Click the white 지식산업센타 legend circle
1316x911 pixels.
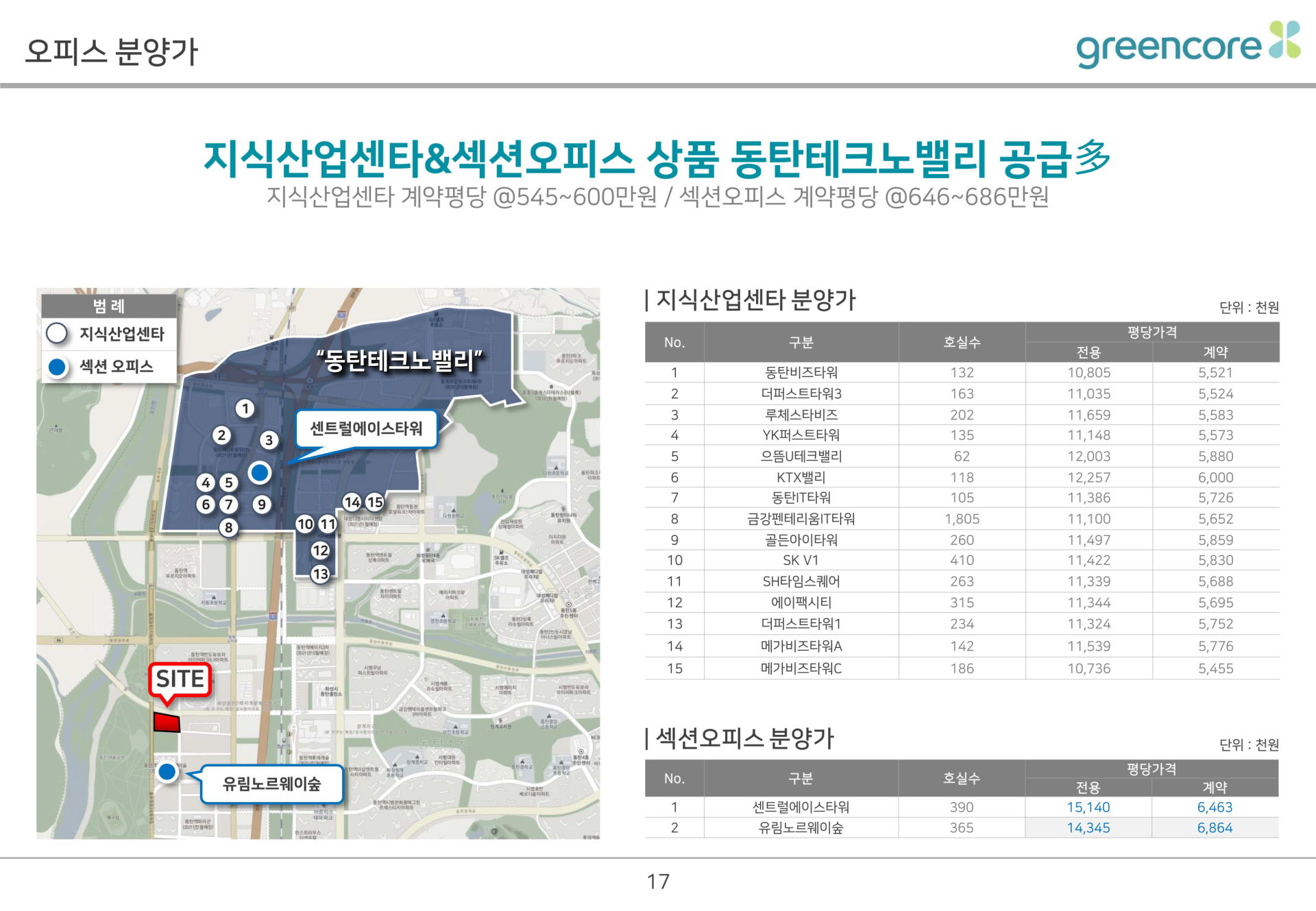pyautogui.click(x=57, y=334)
